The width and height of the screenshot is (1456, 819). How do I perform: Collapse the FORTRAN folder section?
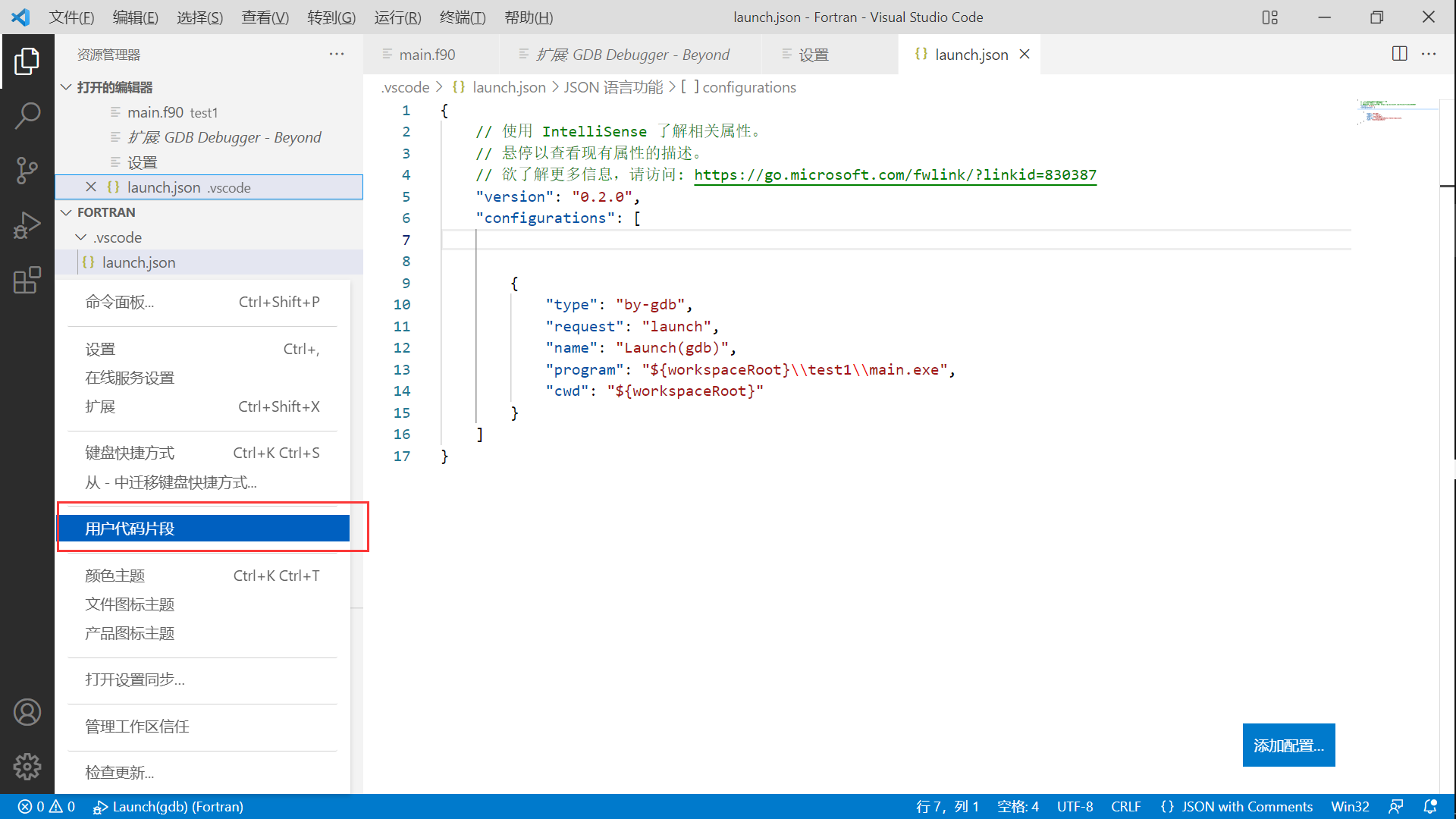(67, 212)
